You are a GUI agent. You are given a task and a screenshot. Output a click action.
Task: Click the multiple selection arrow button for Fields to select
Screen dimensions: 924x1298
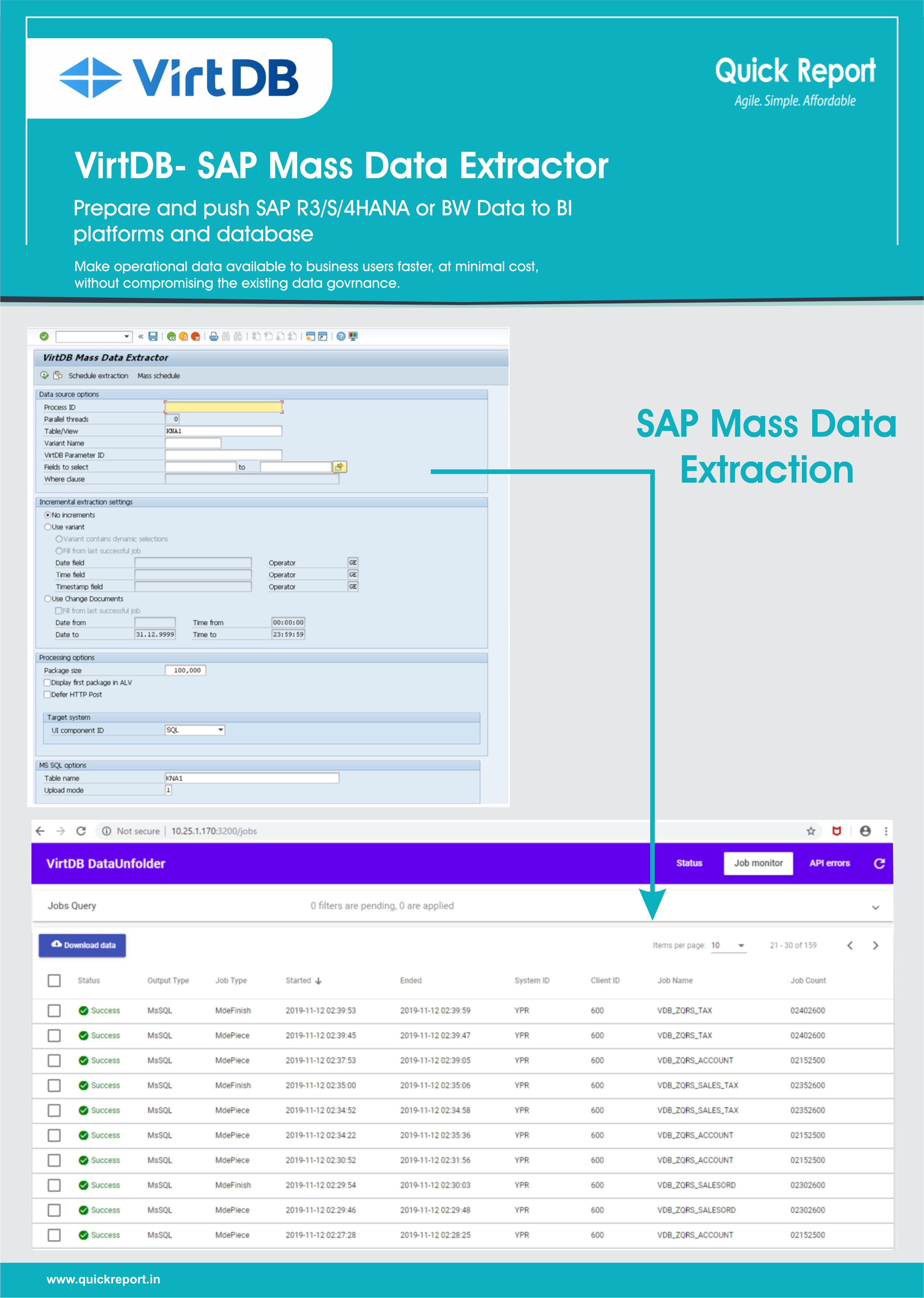point(340,467)
